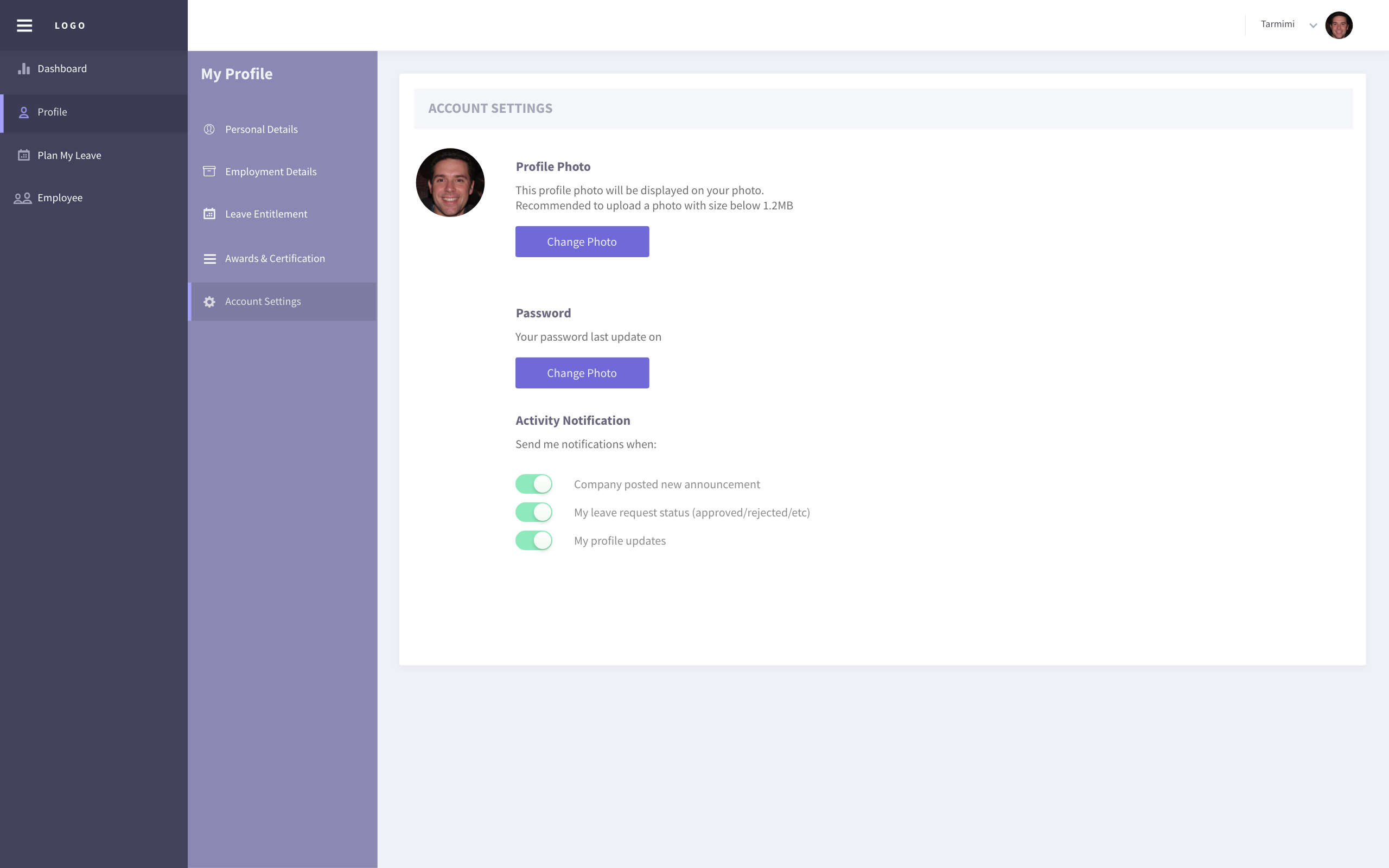Click the My Profile heading

(x=237, y=74)
